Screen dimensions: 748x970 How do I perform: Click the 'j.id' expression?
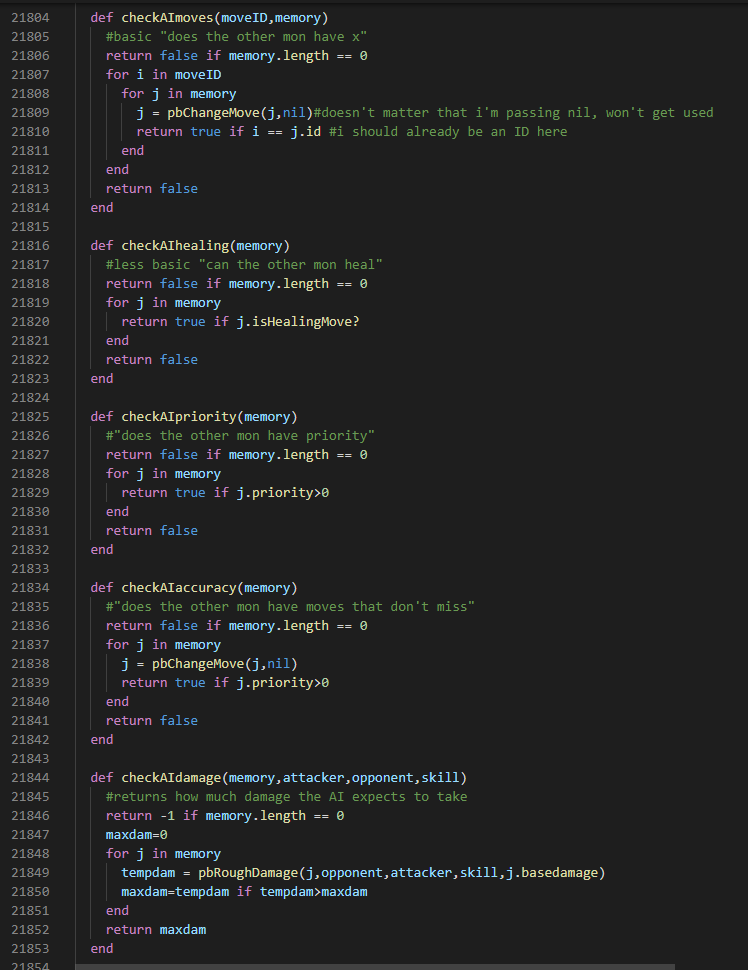[x=306, y=132]
